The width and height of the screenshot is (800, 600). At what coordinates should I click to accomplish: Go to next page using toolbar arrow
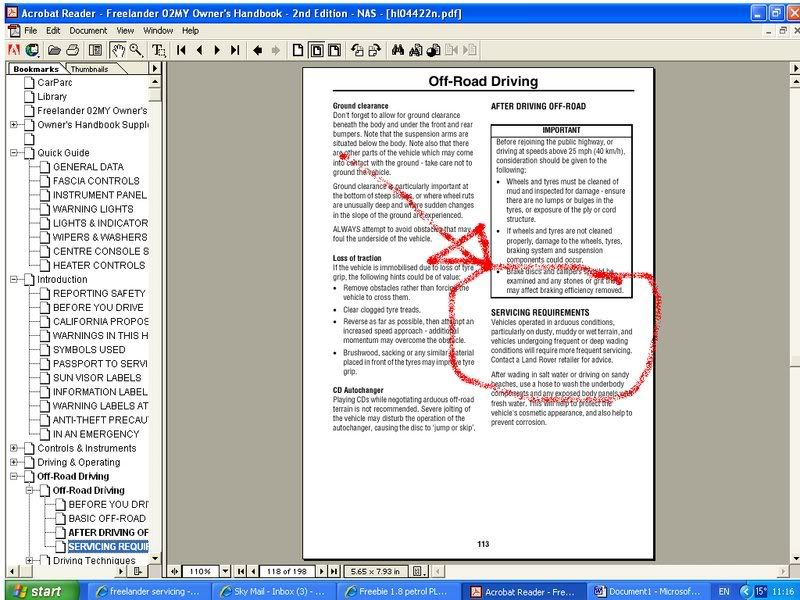(x=217, y=50)
